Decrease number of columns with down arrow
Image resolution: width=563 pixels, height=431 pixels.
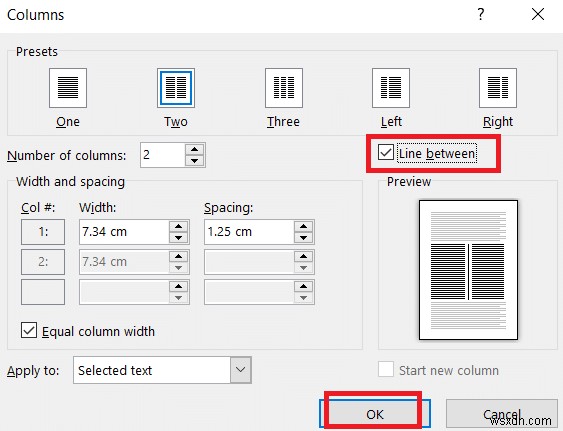(x=195, y=161)
